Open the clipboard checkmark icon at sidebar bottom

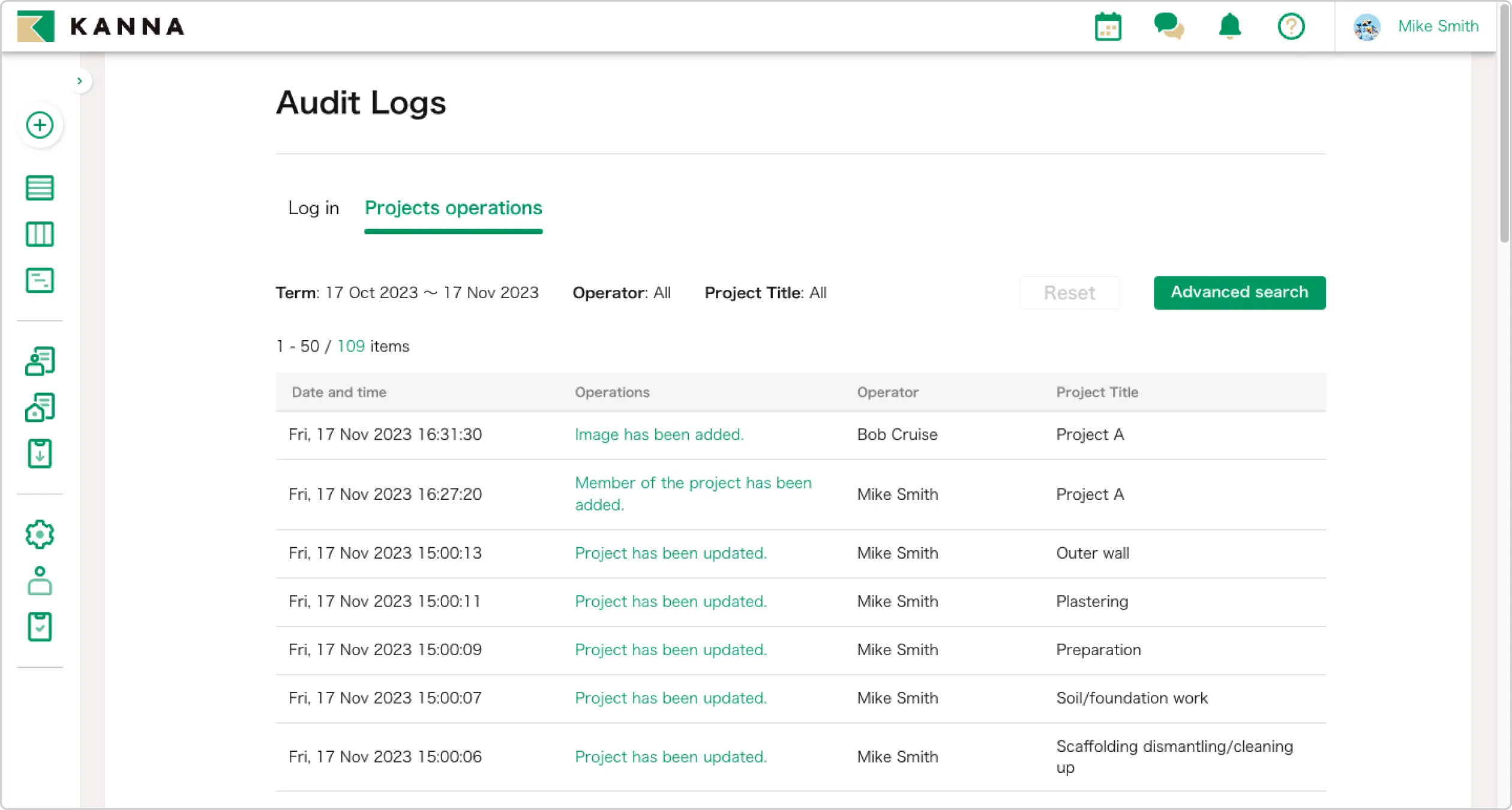(x=40, y=626)
